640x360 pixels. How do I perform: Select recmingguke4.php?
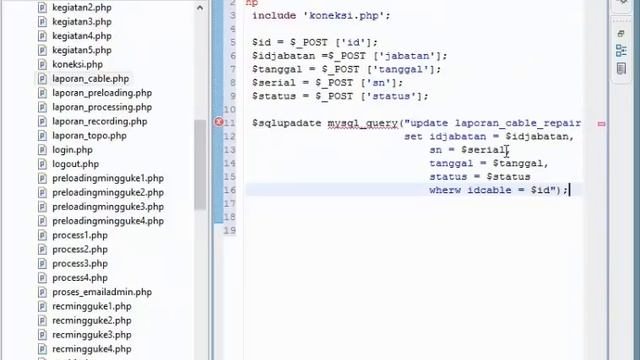click(92, 349)
